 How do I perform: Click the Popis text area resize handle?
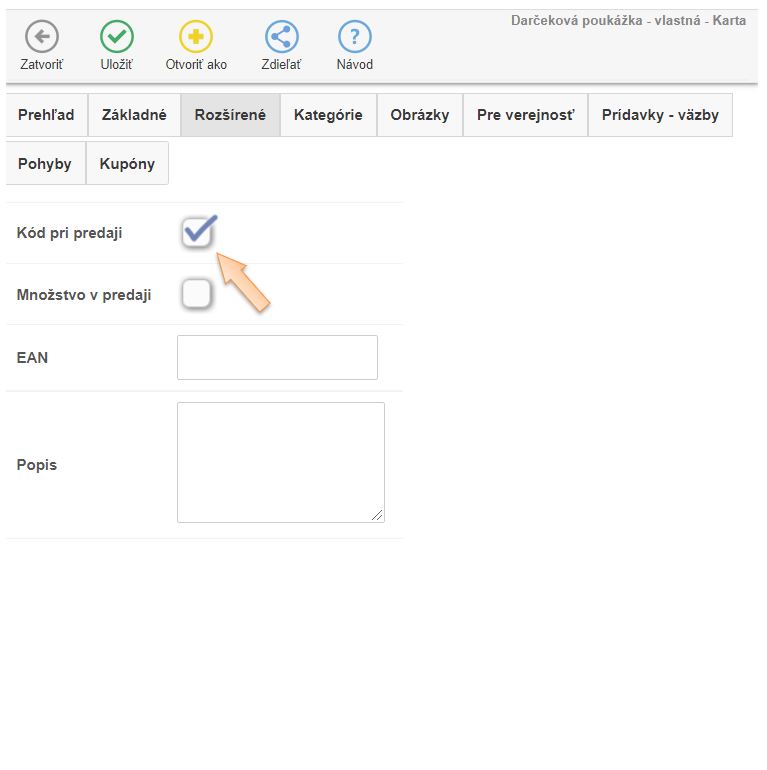tap(377, 515)
